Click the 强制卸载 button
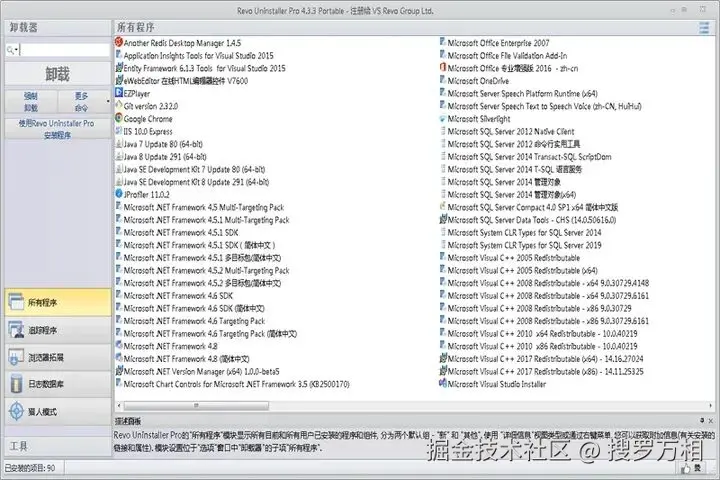This screenshot has width=720, height=480. (x=31, y=102)
